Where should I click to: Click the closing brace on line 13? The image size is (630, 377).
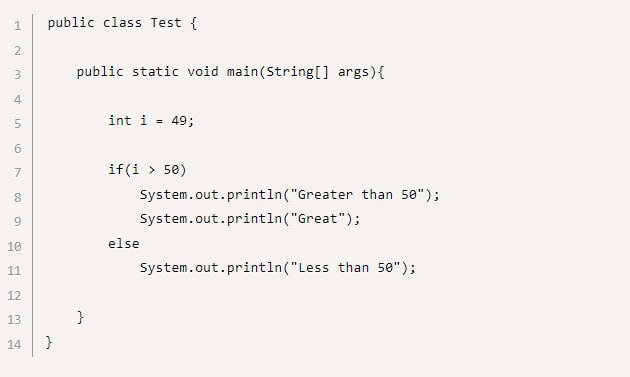(80, 317)
